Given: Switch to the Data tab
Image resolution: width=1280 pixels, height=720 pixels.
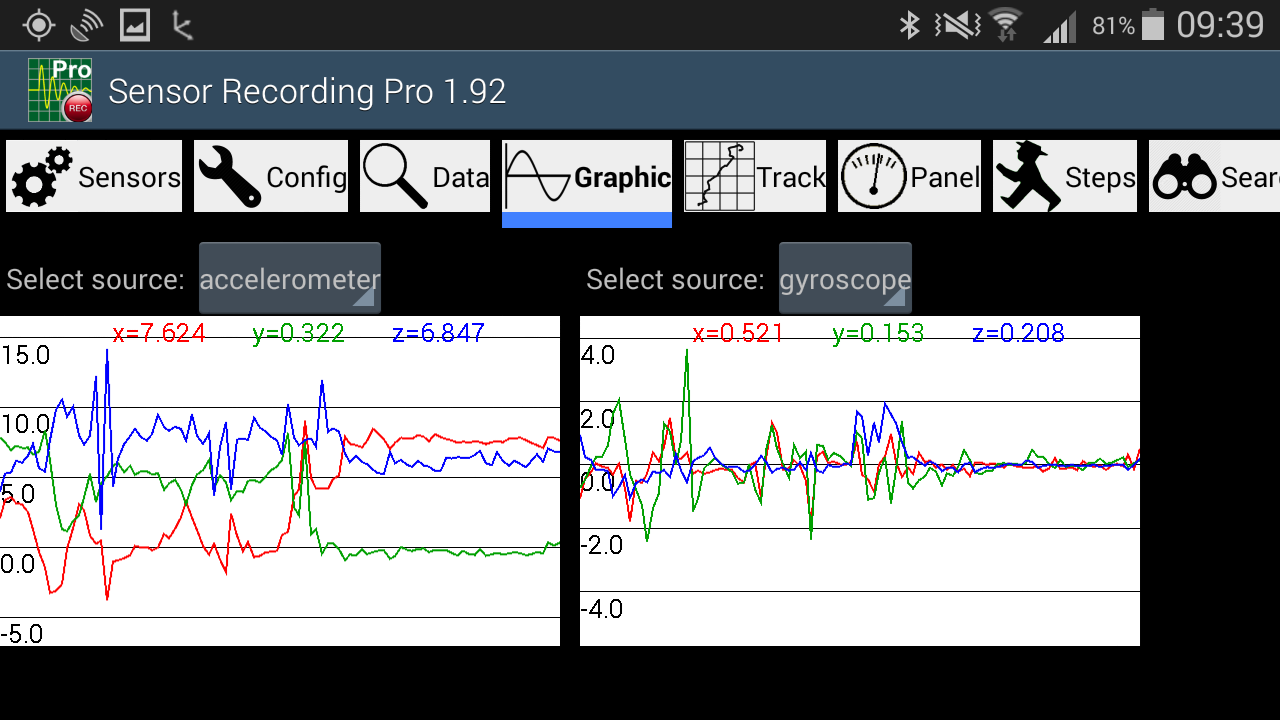Looking at the screenshot, I should 424,176.
